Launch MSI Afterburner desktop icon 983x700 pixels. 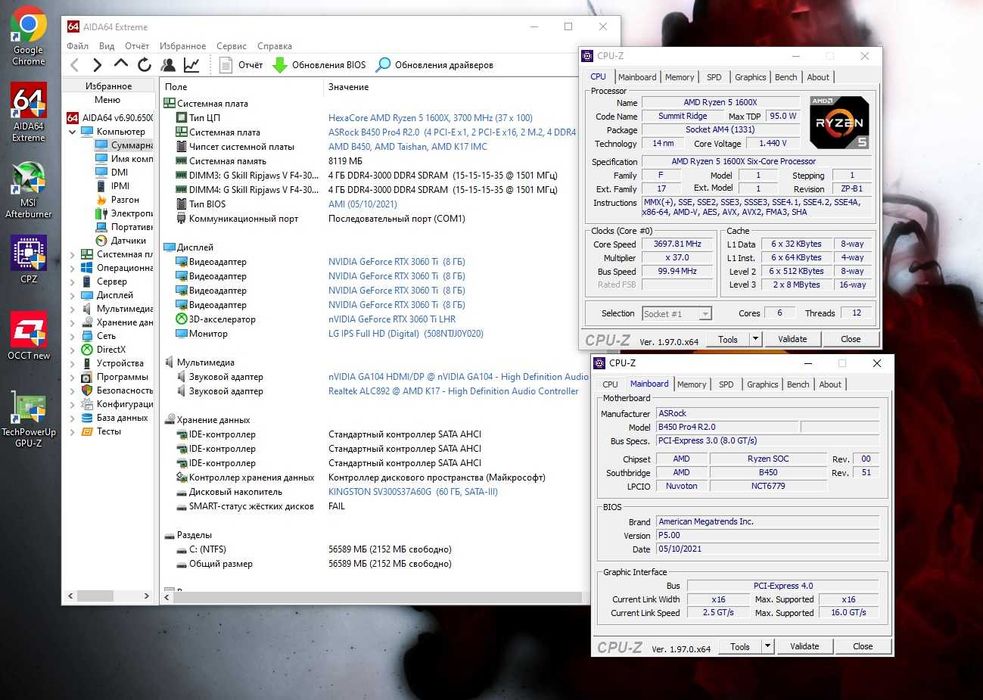point(29,190)
